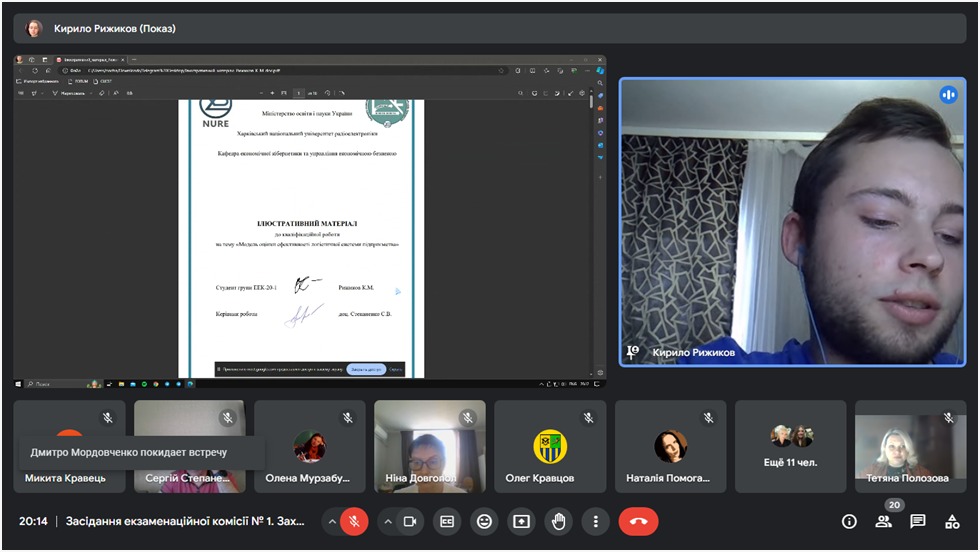
Task: Raise your hand in the meeting
Action: pyautogui.click(x=558, y=521)
